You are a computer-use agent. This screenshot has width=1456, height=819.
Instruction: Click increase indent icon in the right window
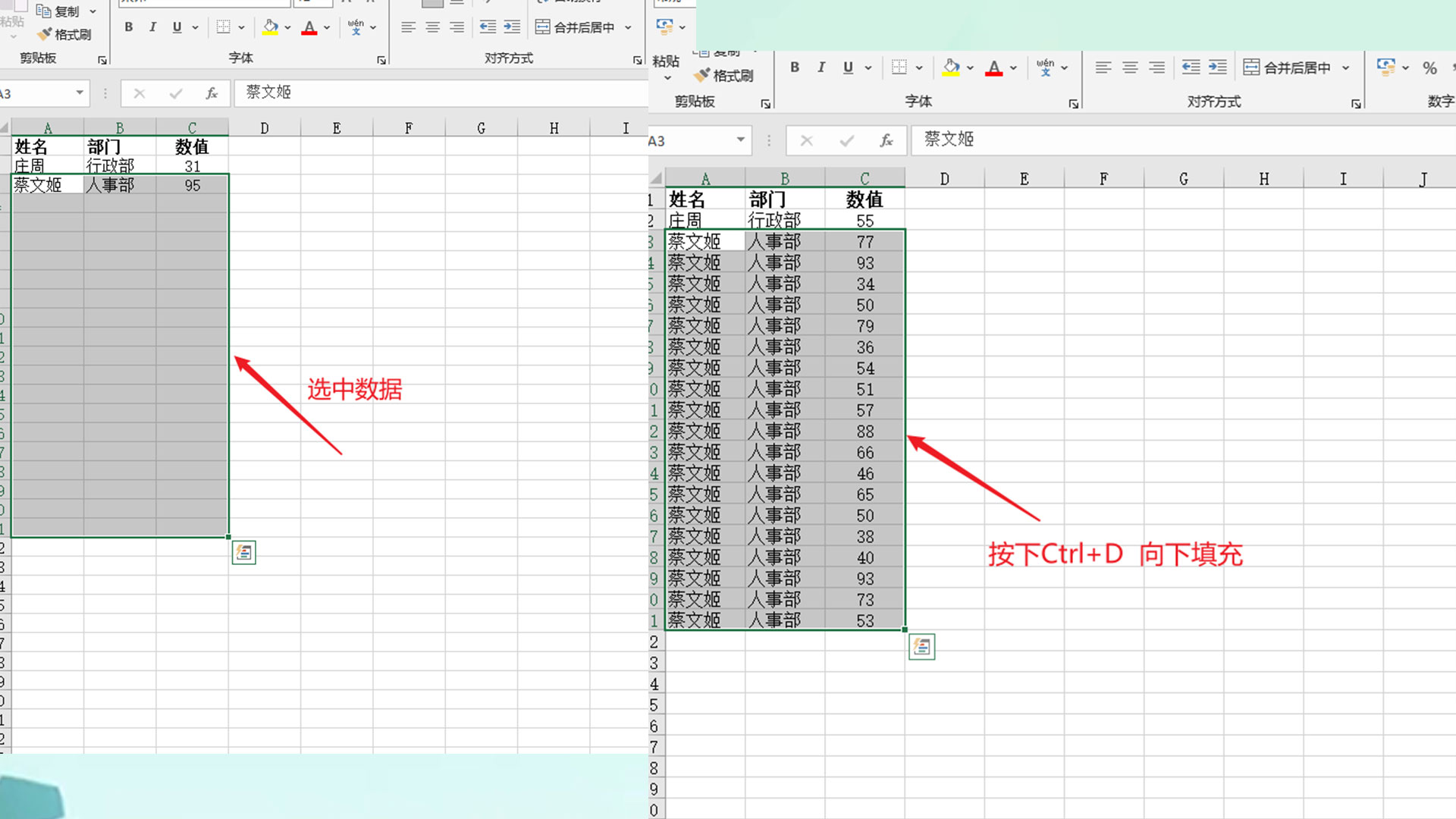point(1218,67)
